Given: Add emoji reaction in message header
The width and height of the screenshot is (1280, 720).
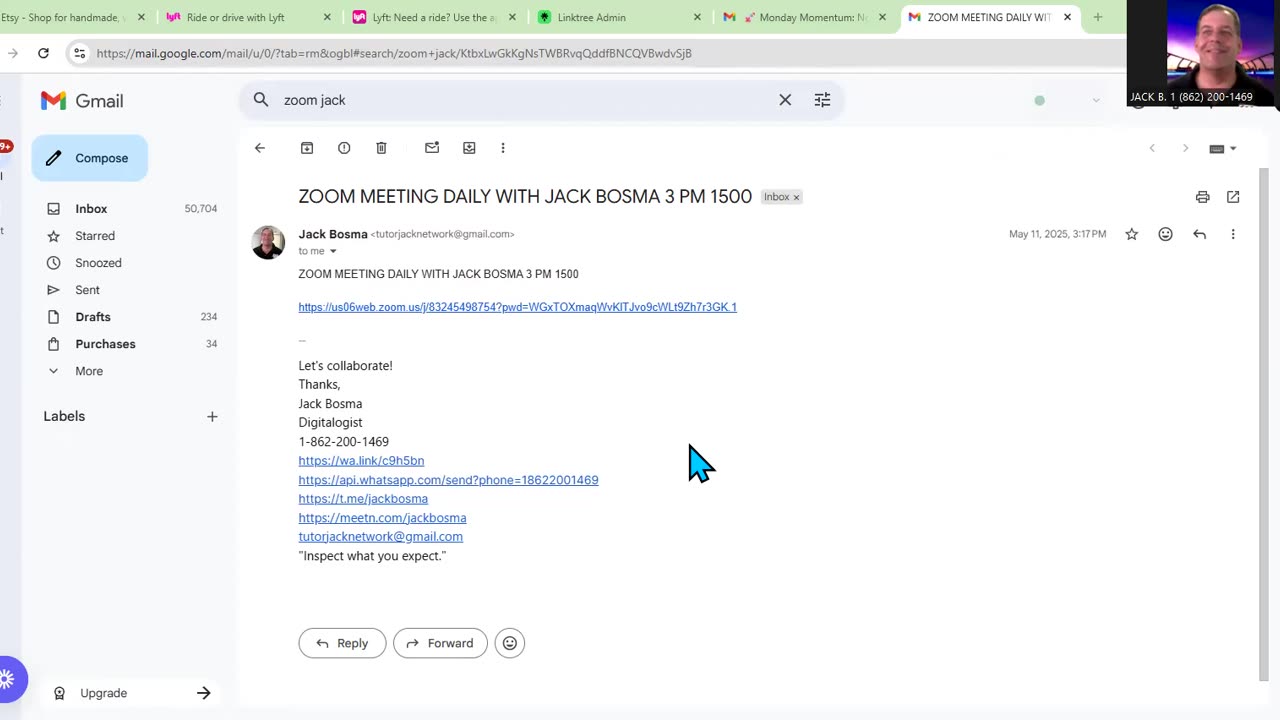Looking at the screenshot, I should pyautogui.click(x=1166, y=234).
